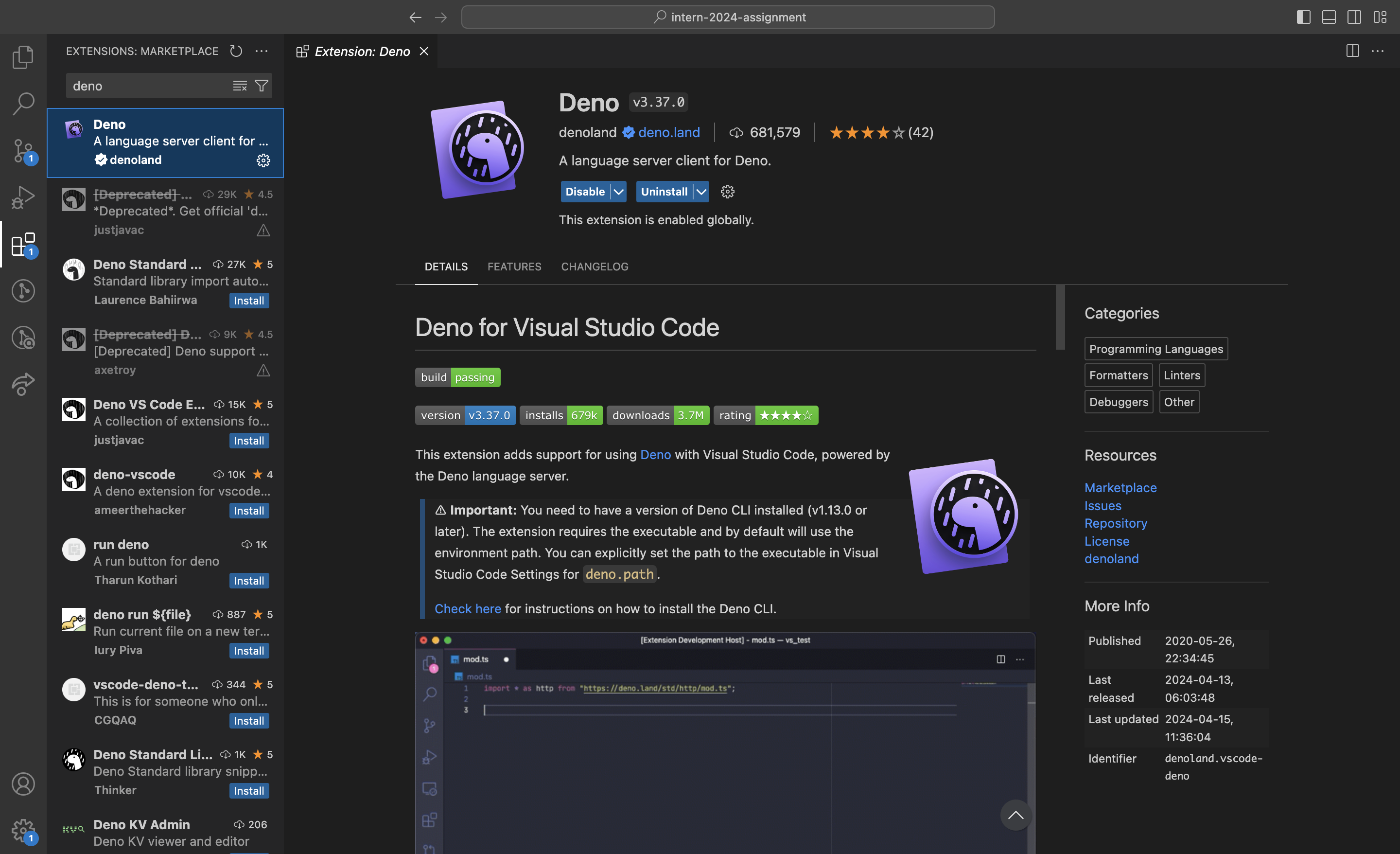Click the extension details vertical scrollbar
Image resolution: width=1400 pixels, height=854 pixels.
1060,317
